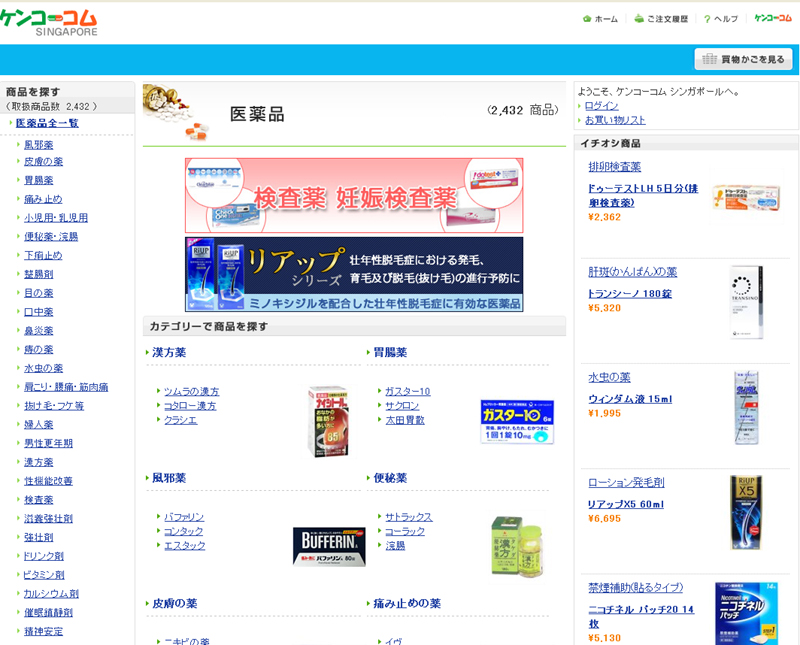The image size is (800, 645).
Task: Open 医薬品全一覧 in the sidebar
Action: 47,123
